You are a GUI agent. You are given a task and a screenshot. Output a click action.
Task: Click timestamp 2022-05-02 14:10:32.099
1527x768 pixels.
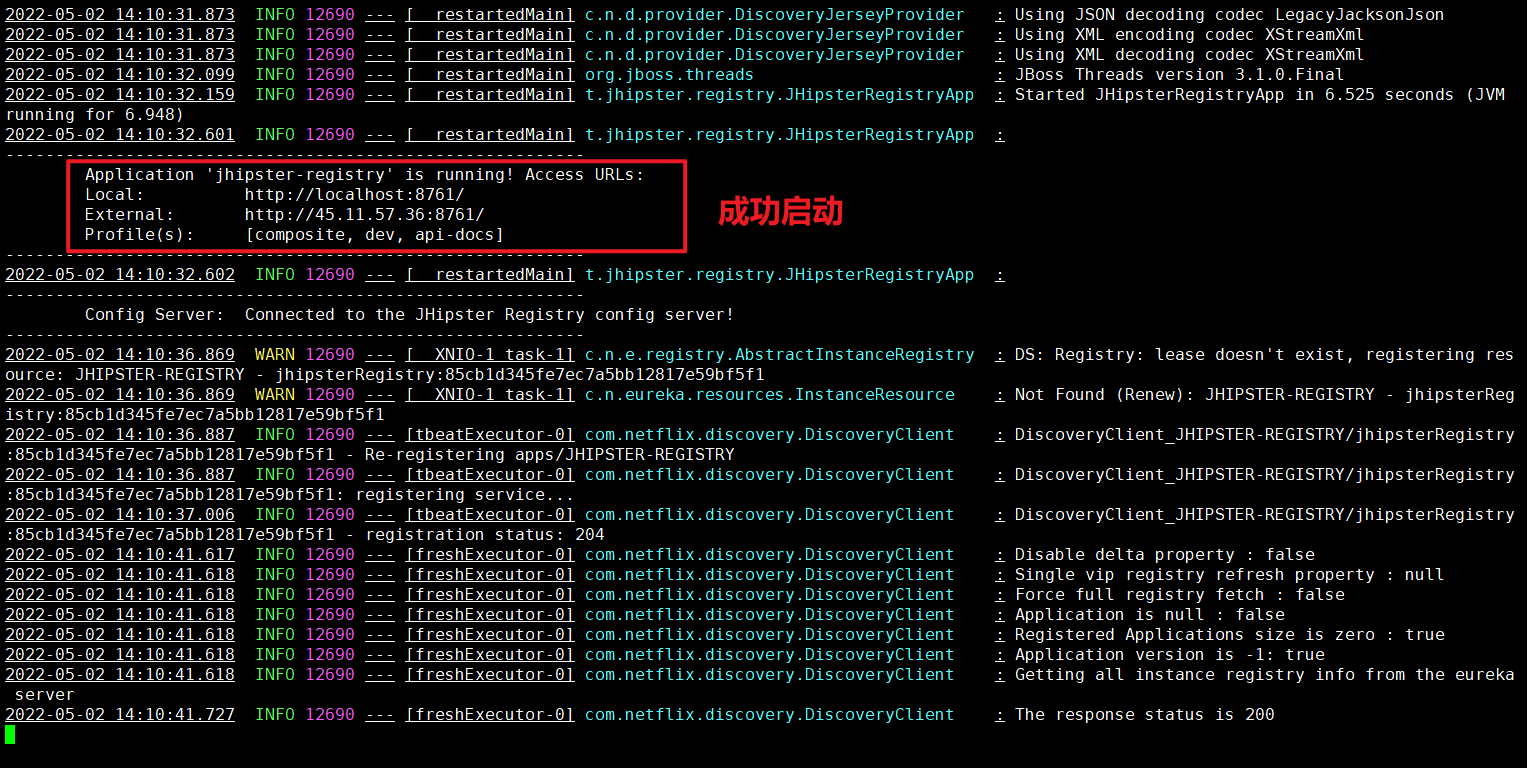point(120,74)
